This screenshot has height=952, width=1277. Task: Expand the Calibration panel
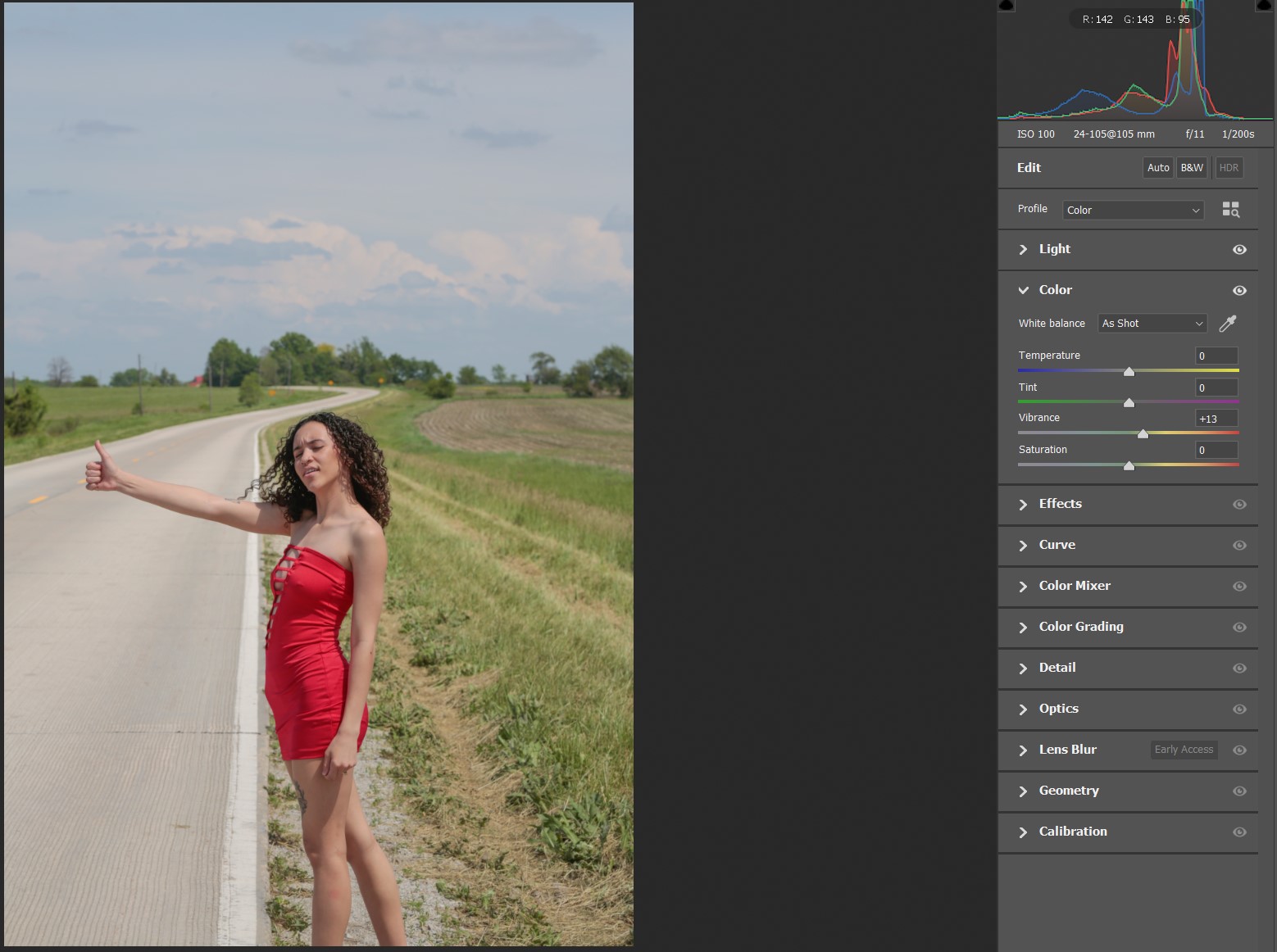[1023, 832]
